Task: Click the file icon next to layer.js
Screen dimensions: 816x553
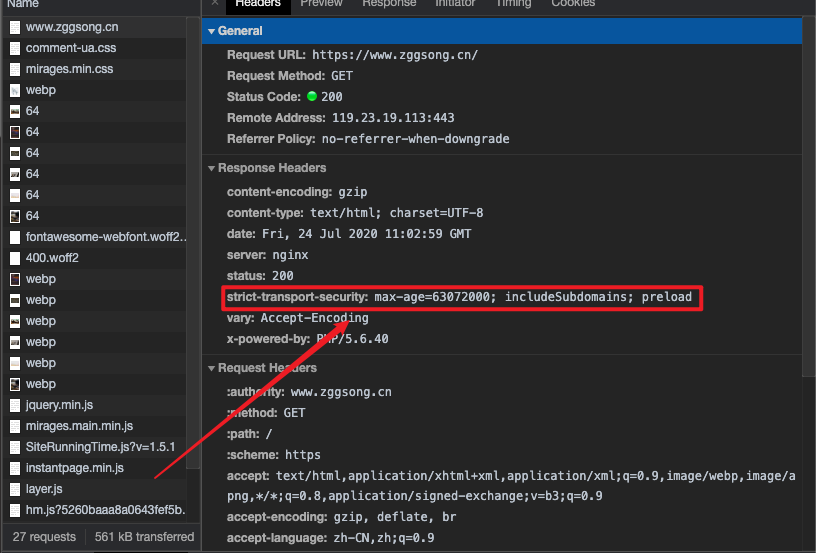Action: pyautogui.click(x=15, y=489)
